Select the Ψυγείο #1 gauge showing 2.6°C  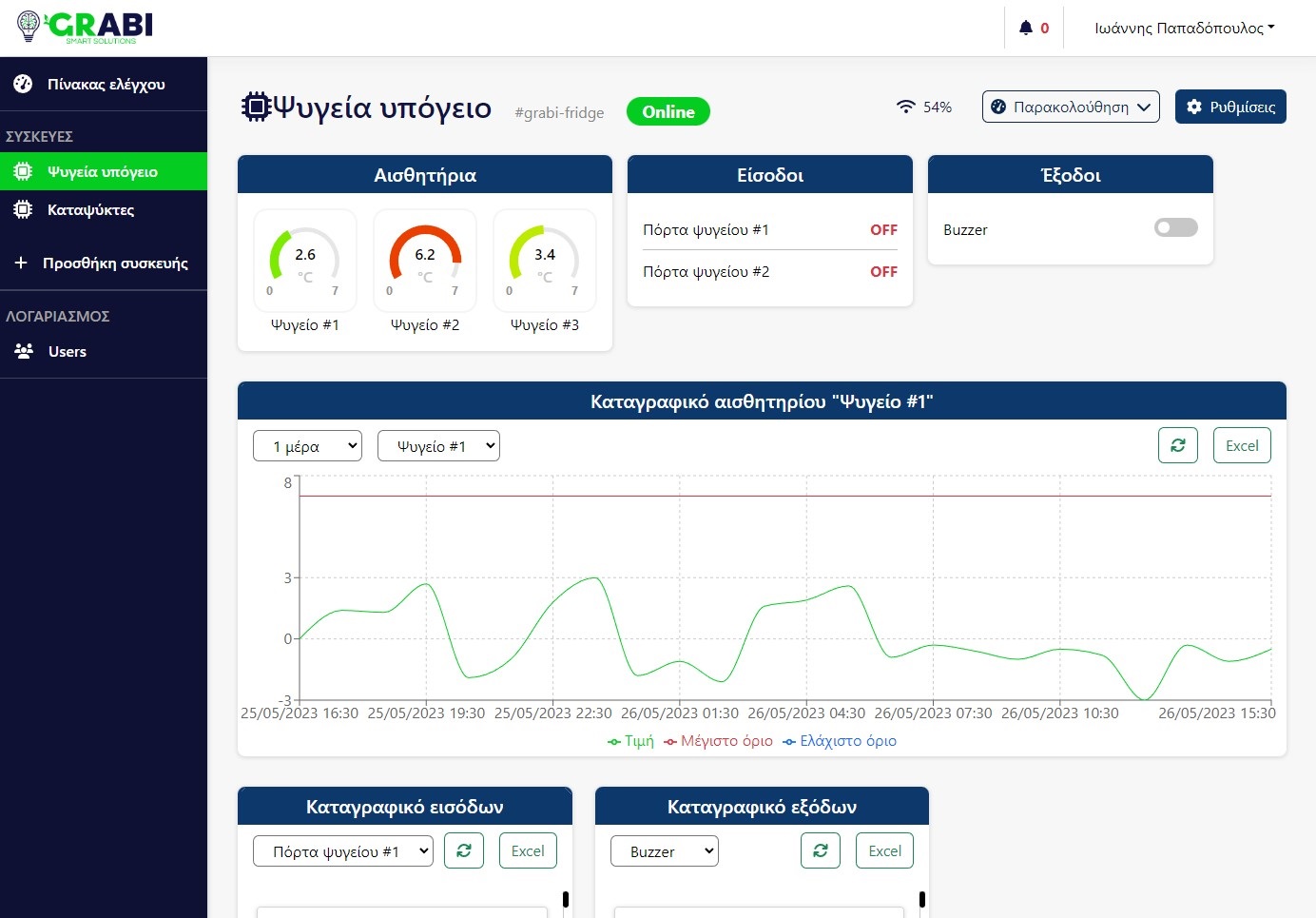(305, 261)
